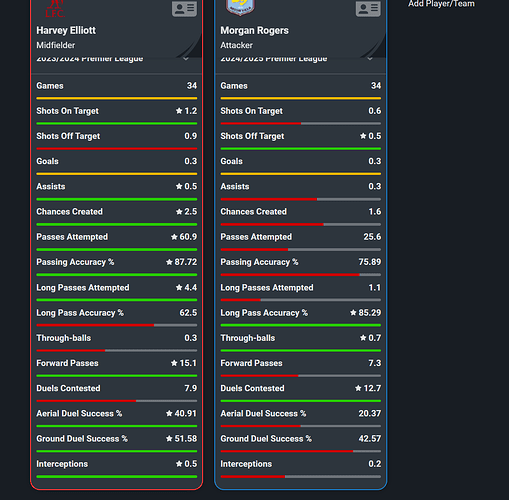Select Morgan Rogers' Goals label
The height and width of the screenshot is (500, 509).
(231, 161)
